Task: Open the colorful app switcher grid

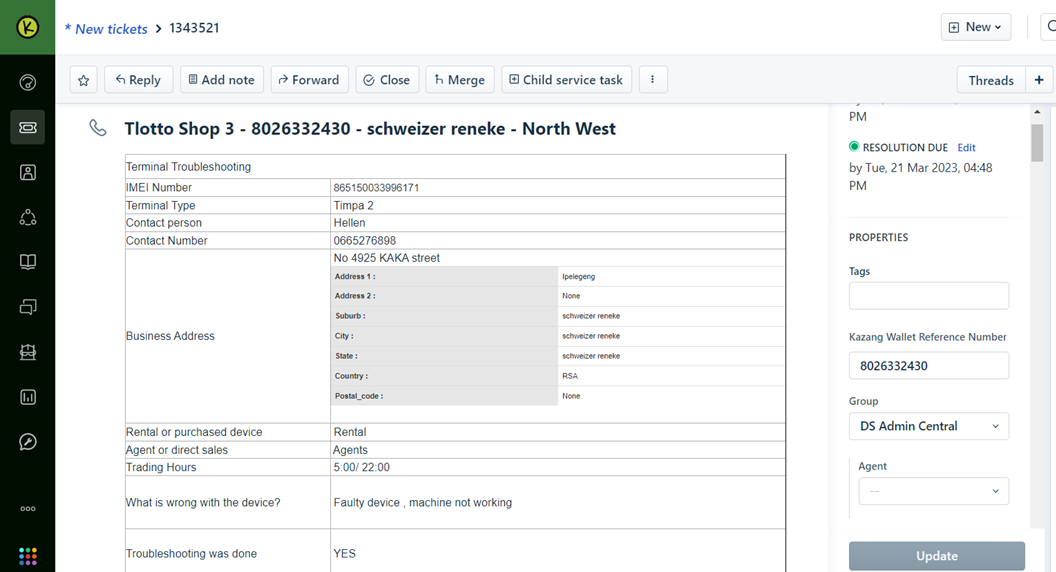Action: coord(28,557)
